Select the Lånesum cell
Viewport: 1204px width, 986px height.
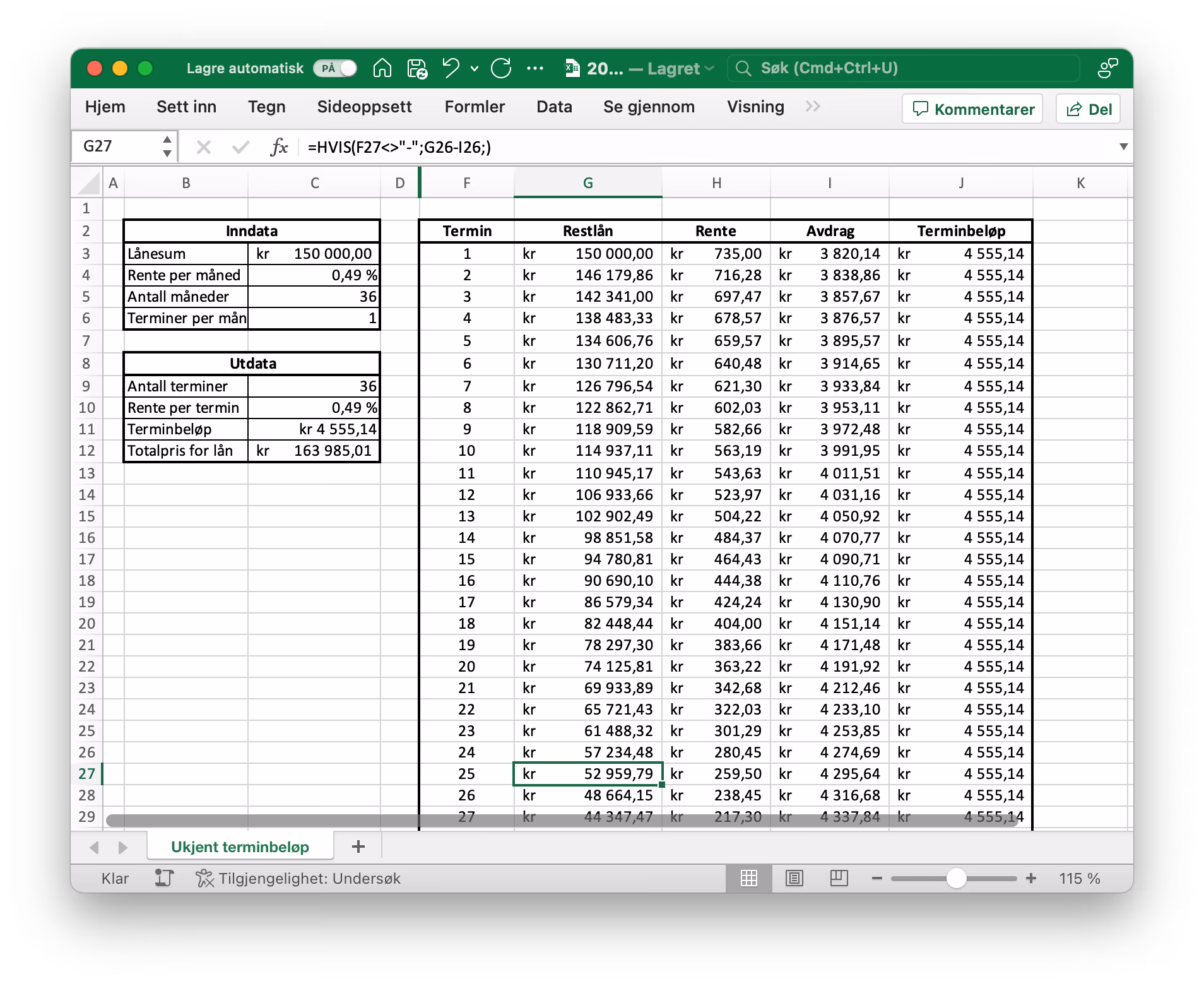point(186,254)
